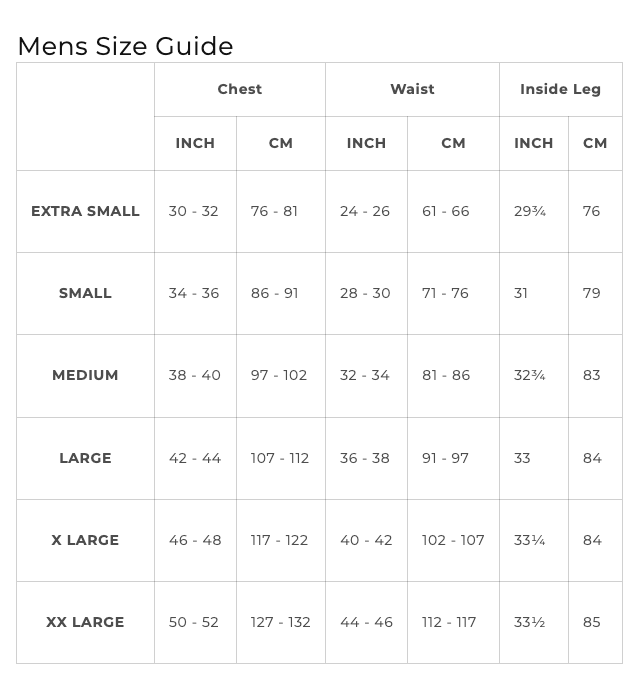Click the MEDIUM row label
This screenshot has width=642, height=698.
pos(85,375)
